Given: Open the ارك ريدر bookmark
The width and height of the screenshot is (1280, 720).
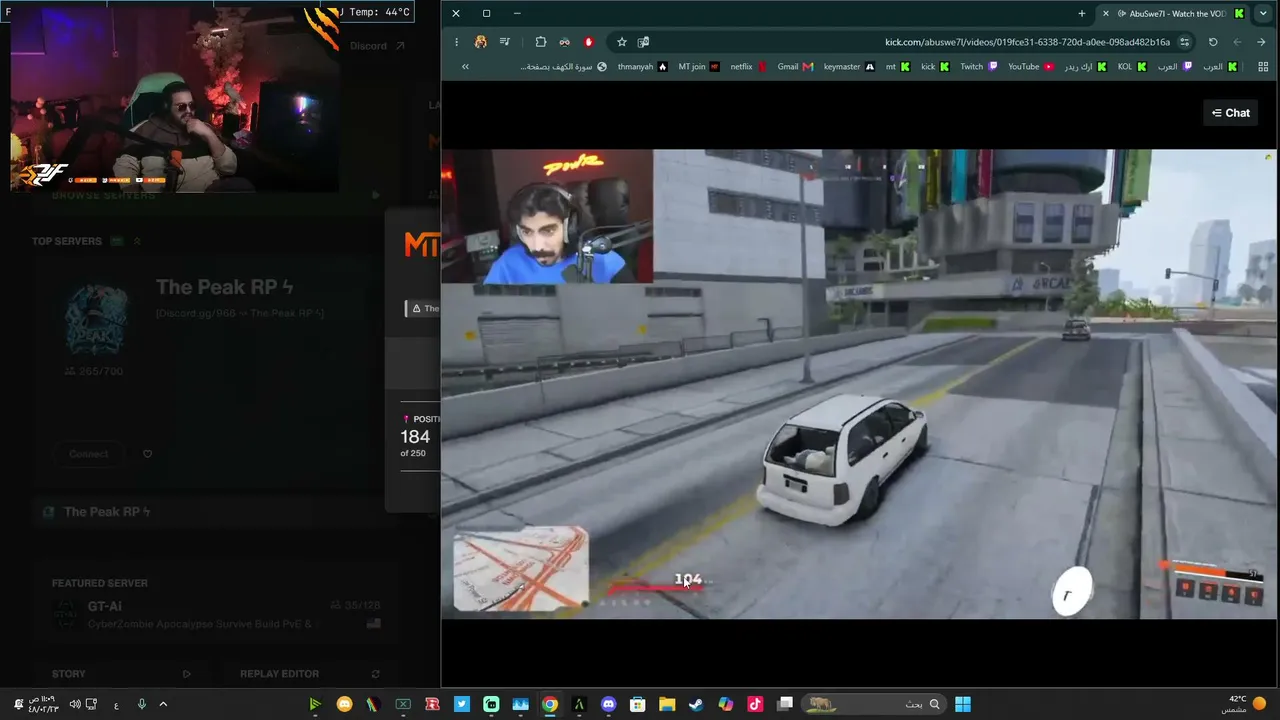Looking at the screenshot, I should [1085, 67].
